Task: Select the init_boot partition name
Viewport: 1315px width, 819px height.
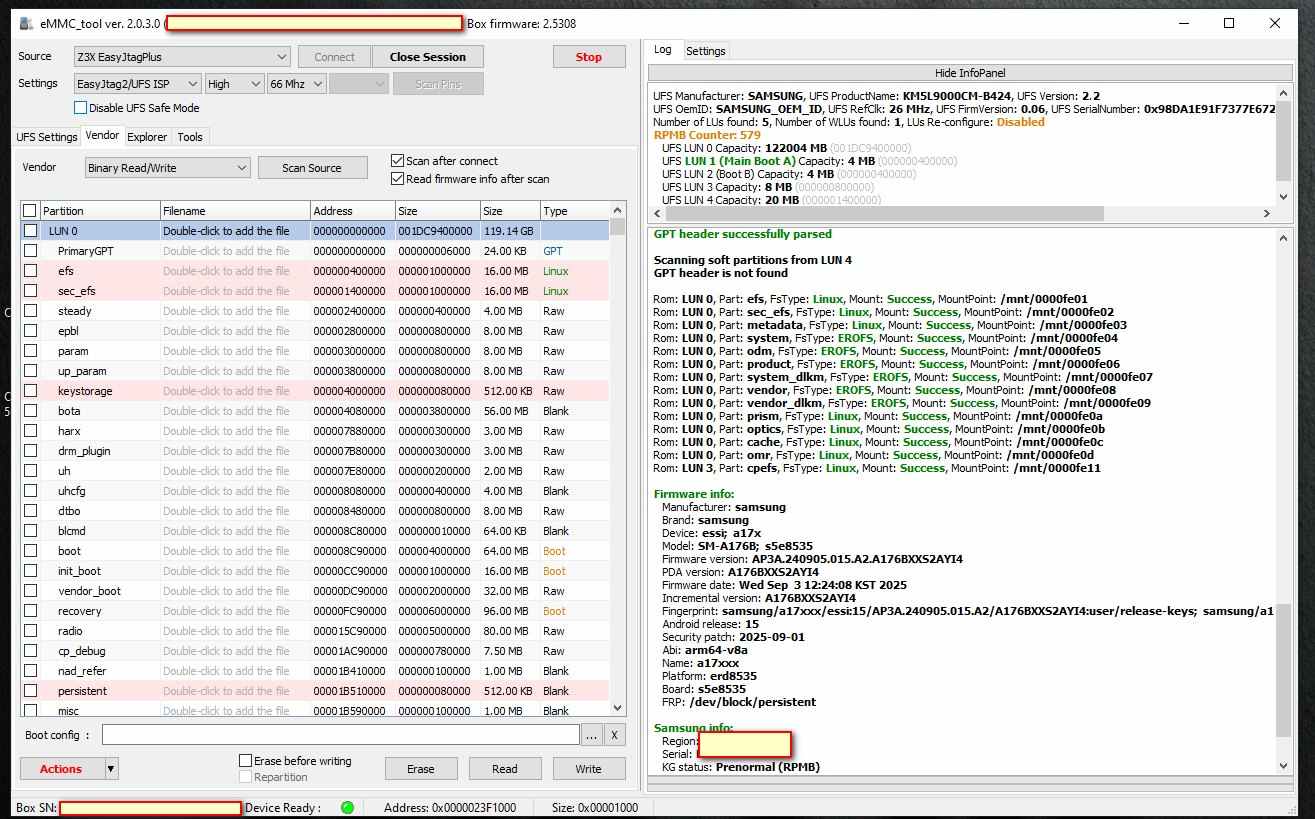Action: point(79,571)
